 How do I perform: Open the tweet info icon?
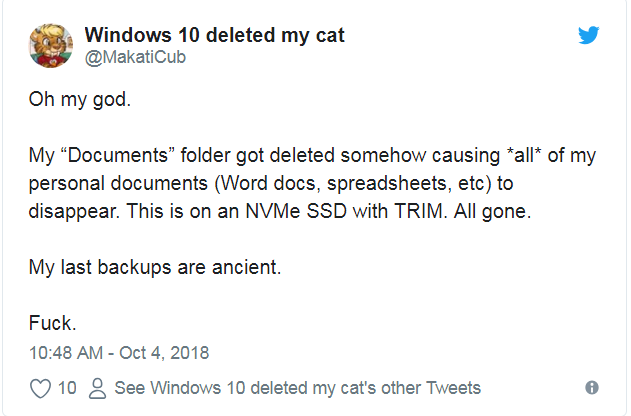tap(591, 387)
